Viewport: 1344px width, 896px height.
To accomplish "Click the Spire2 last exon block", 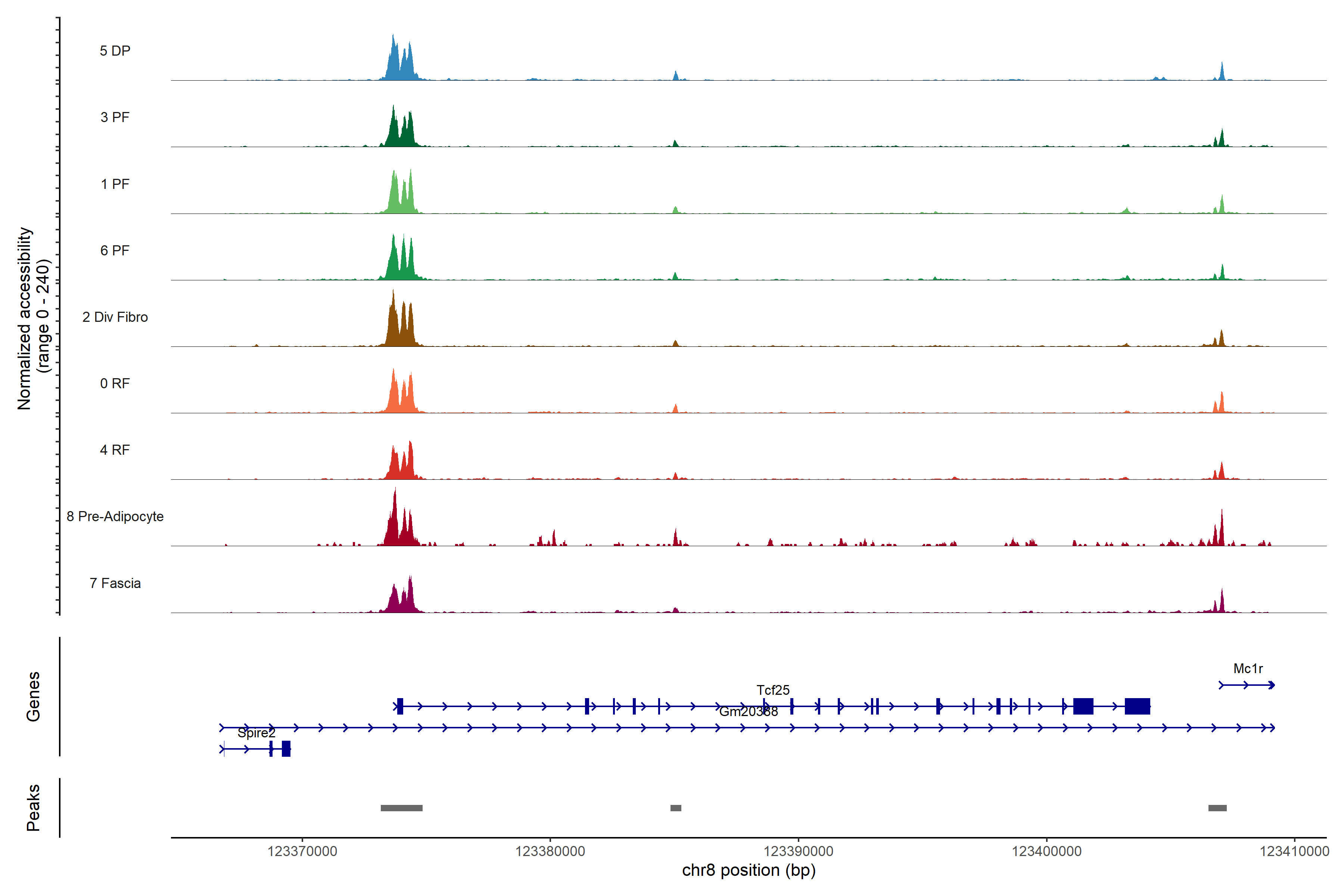I will pos(286,749).
